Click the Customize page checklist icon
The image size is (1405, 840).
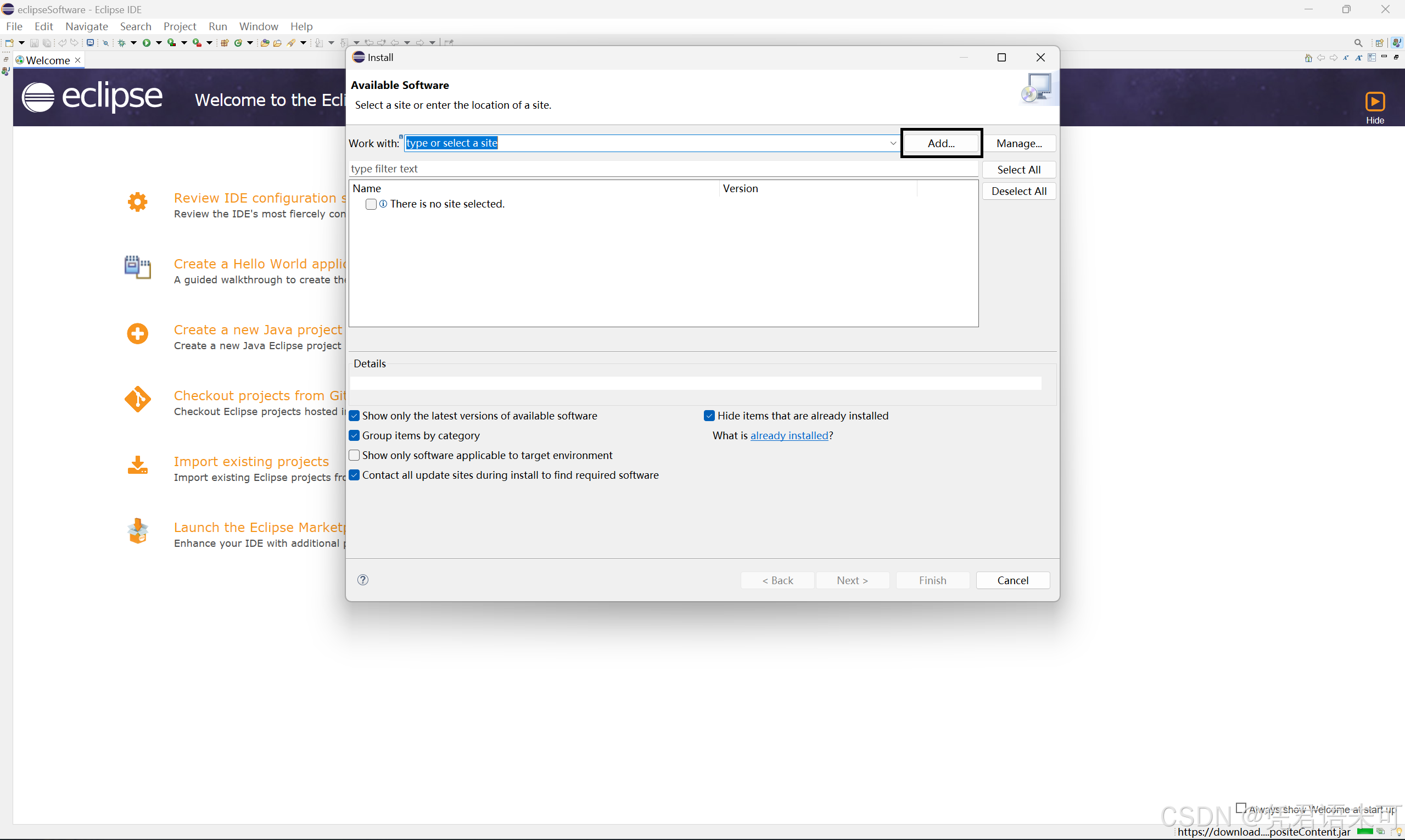point(1372,58)
